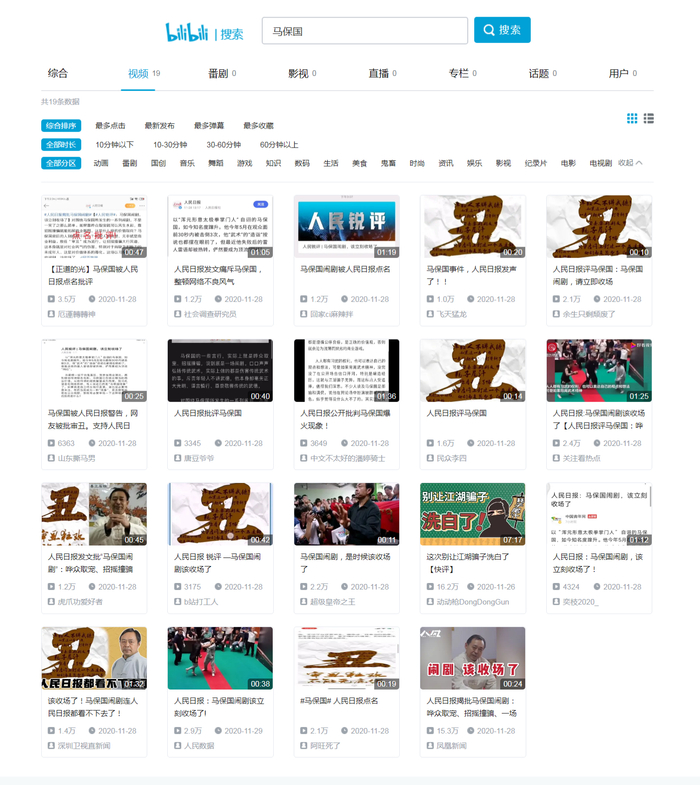700x785 pixels.
Task: Open video title 人民日报 锐评 —马保国闹剧该收场了
Action: [x=217, y=563]
